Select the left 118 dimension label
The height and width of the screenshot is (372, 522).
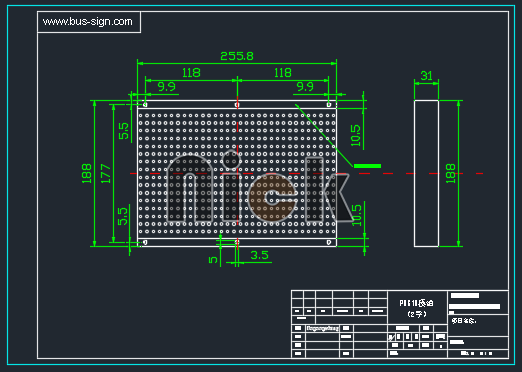click(191, 73)
